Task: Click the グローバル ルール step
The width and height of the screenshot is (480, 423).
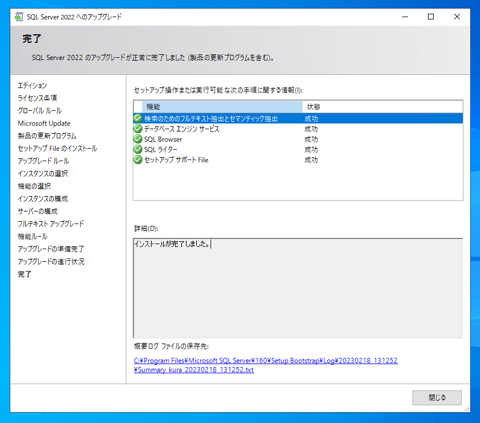Action: (40, 111)
